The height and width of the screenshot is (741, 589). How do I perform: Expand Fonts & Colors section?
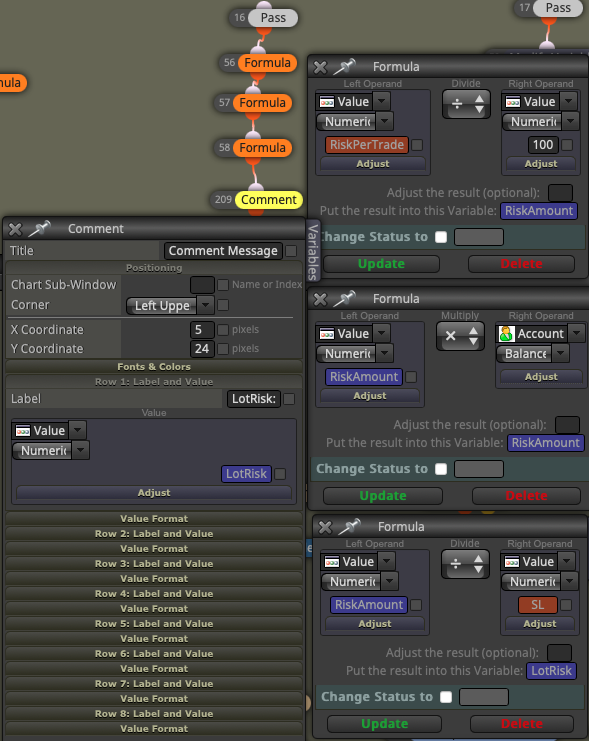[x=154, y=367]
